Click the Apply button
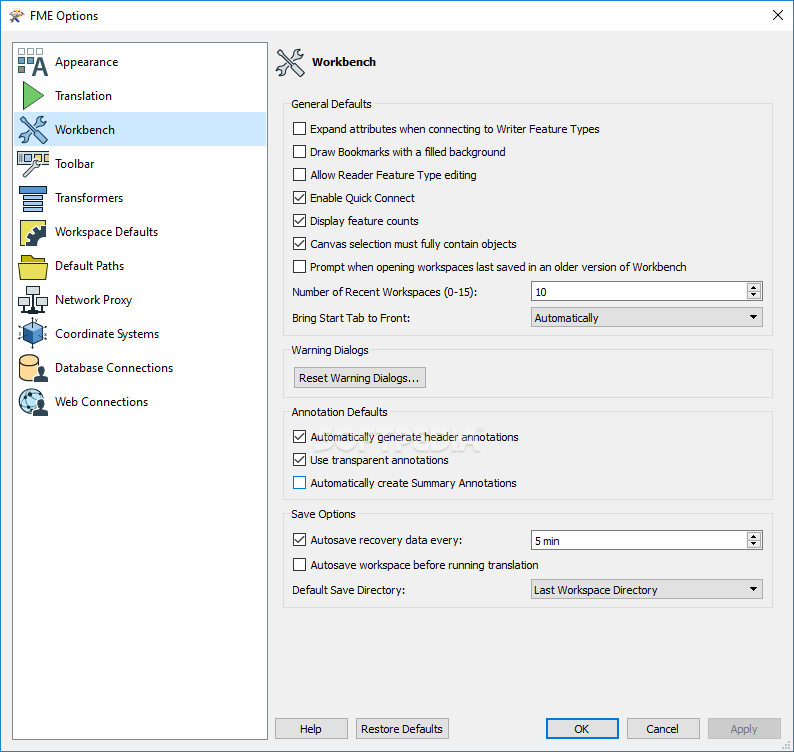Screen dimensions: 794x752 (x=744, y=729)
